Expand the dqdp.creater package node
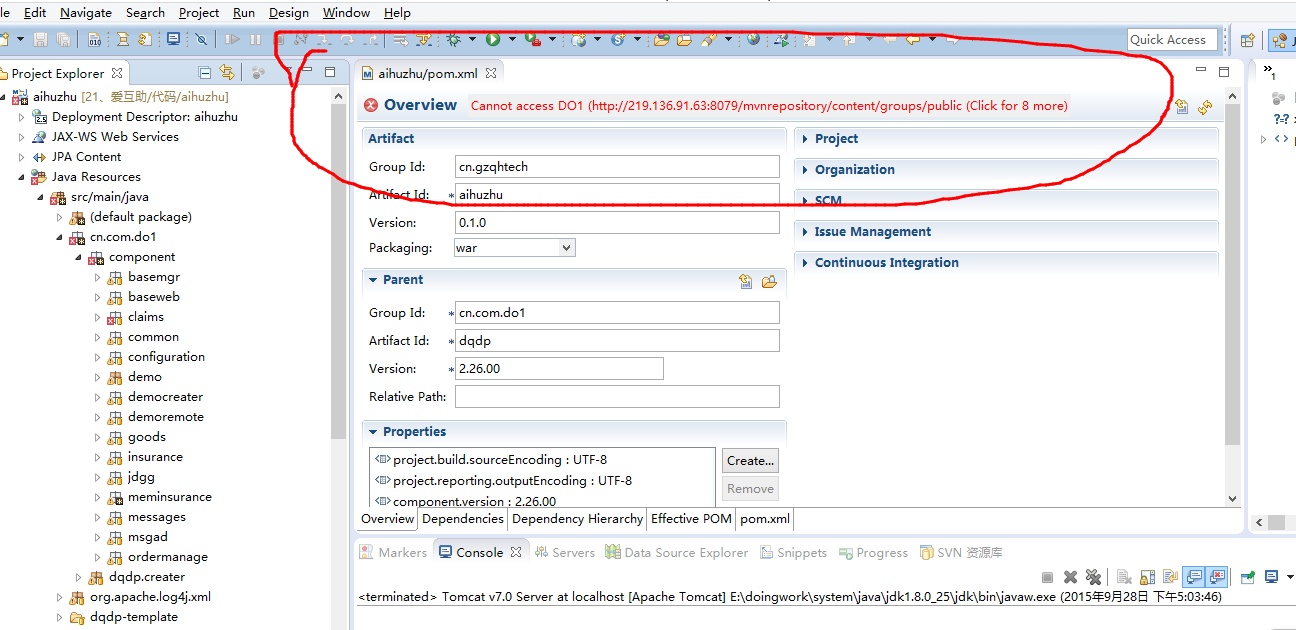 pyautogui.click(x=79, y=577)
